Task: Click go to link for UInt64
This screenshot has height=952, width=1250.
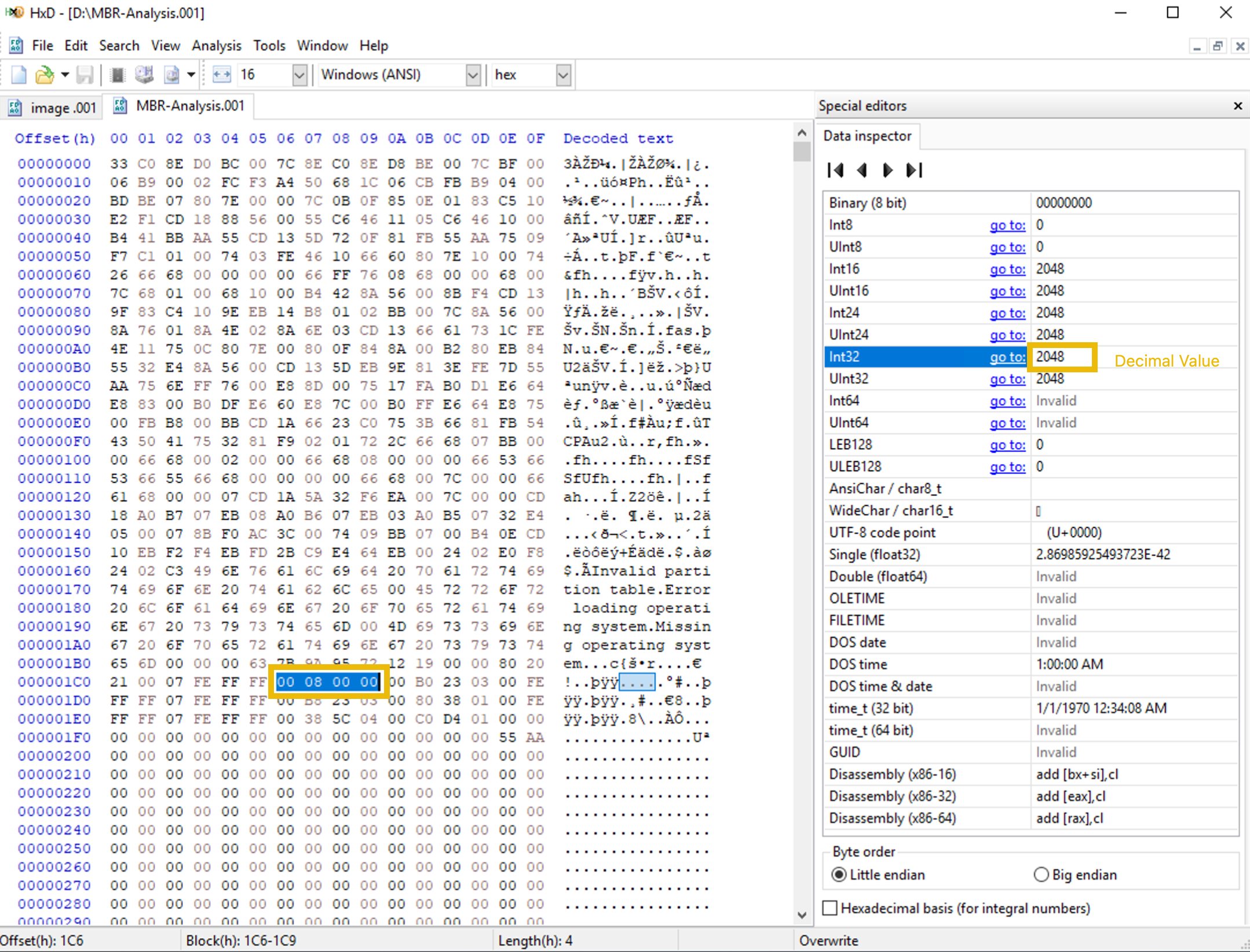Action: [1007, 423]
